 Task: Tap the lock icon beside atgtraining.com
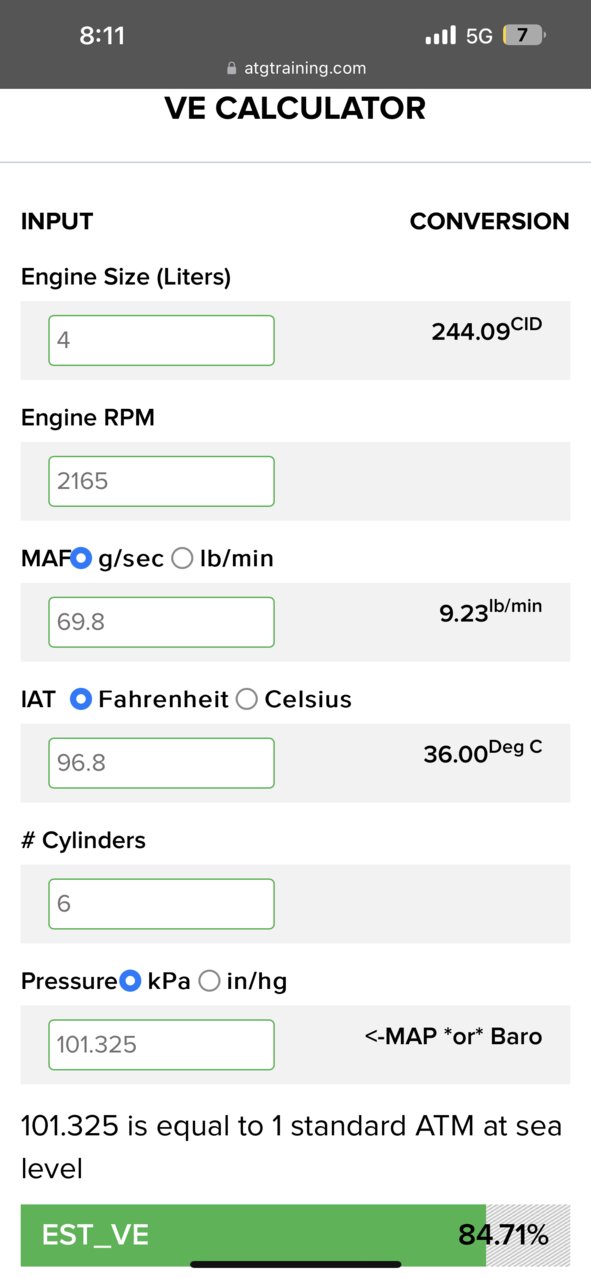point(232,69)
